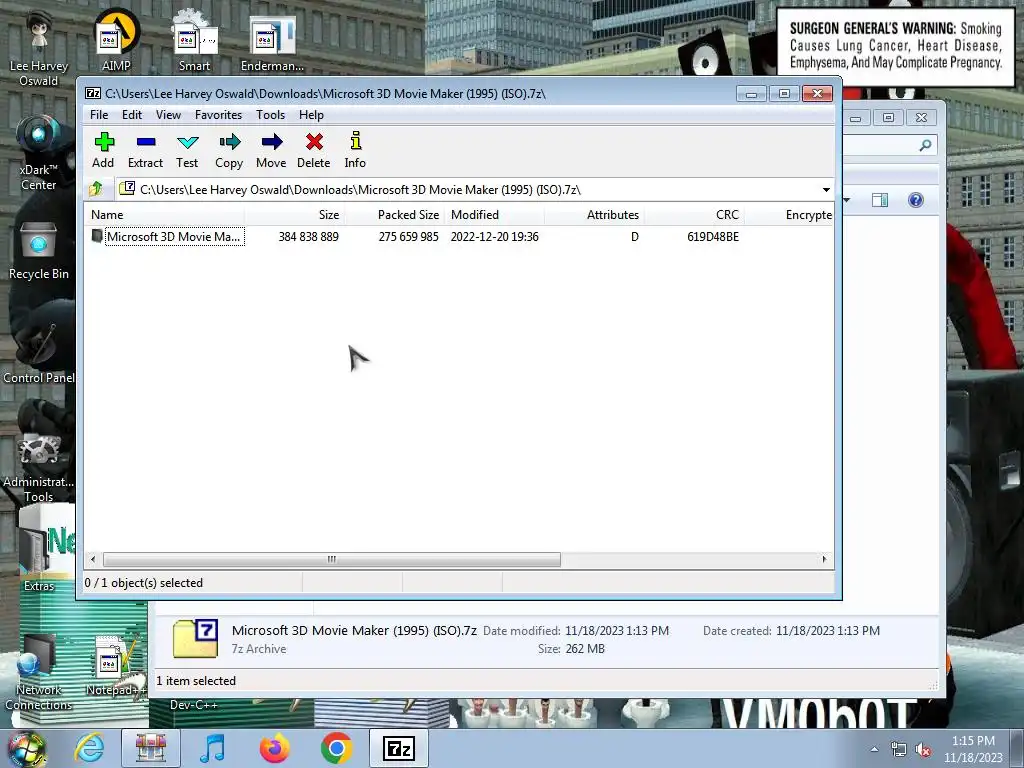Sort by Size column header
The height and width of the screenshot is (768, 1024).
[x=295, y=215]
